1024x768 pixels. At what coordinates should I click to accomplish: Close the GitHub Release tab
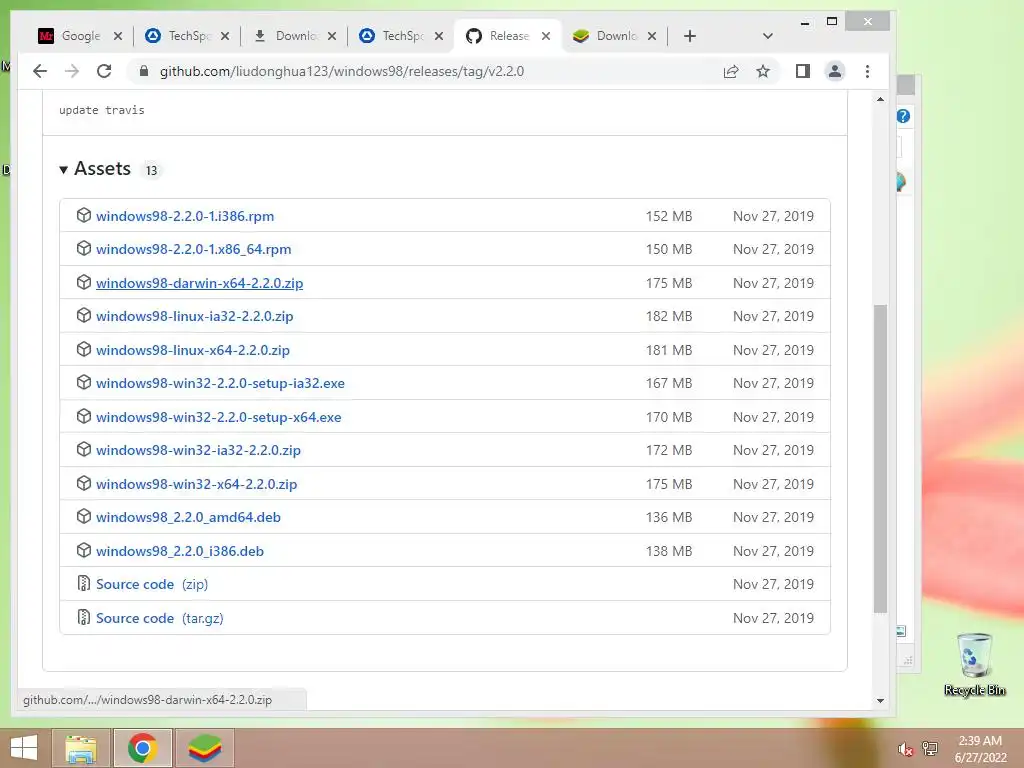[546, 36]
